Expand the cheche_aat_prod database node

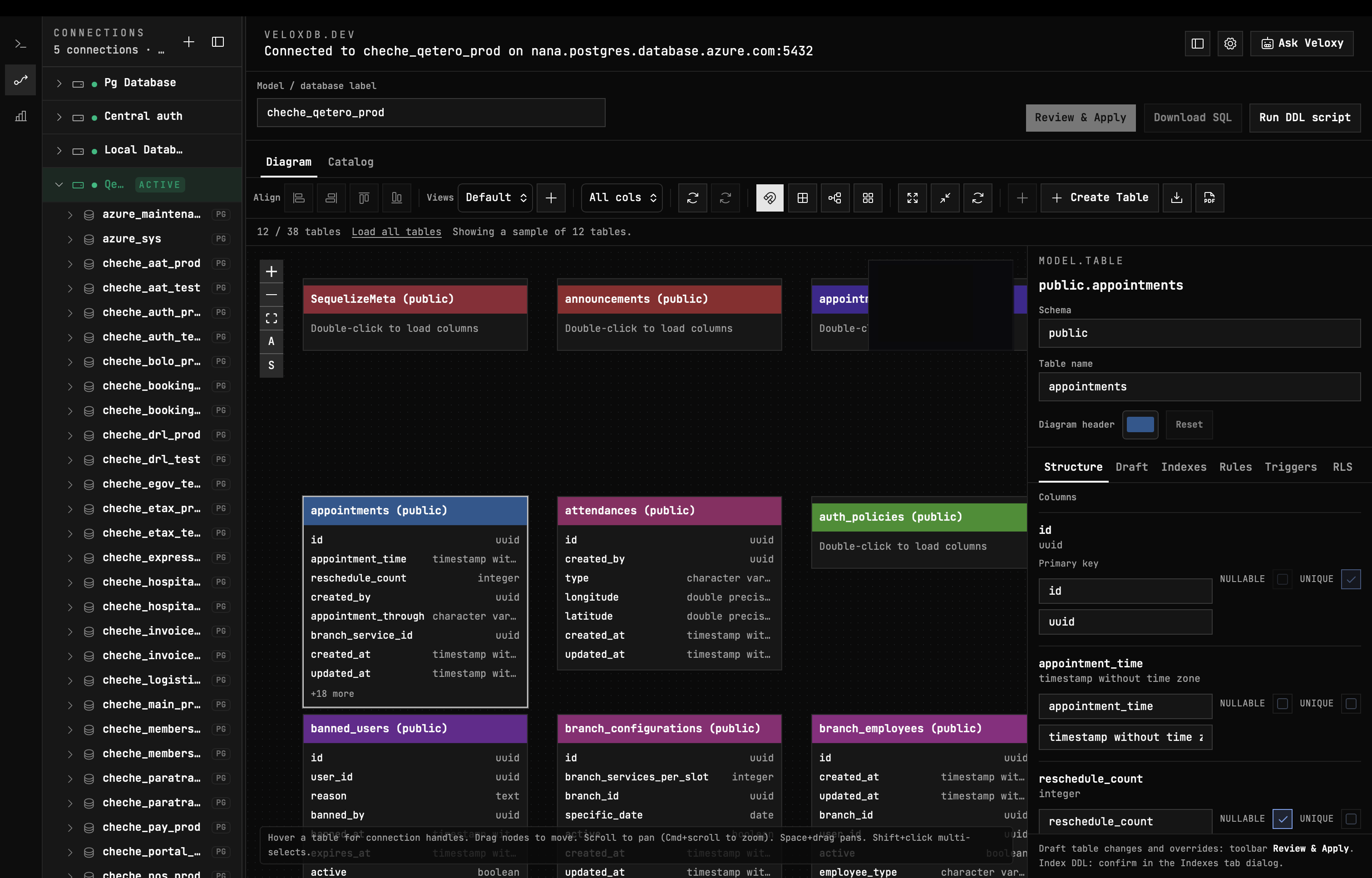(x=70, y=264)
